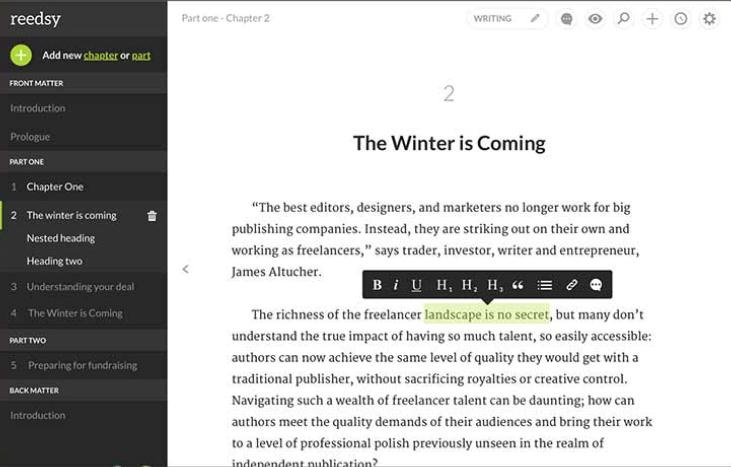Open the front matter Introduction item
Viewport: 731px width, 467px height.
(x=37, y=108)
